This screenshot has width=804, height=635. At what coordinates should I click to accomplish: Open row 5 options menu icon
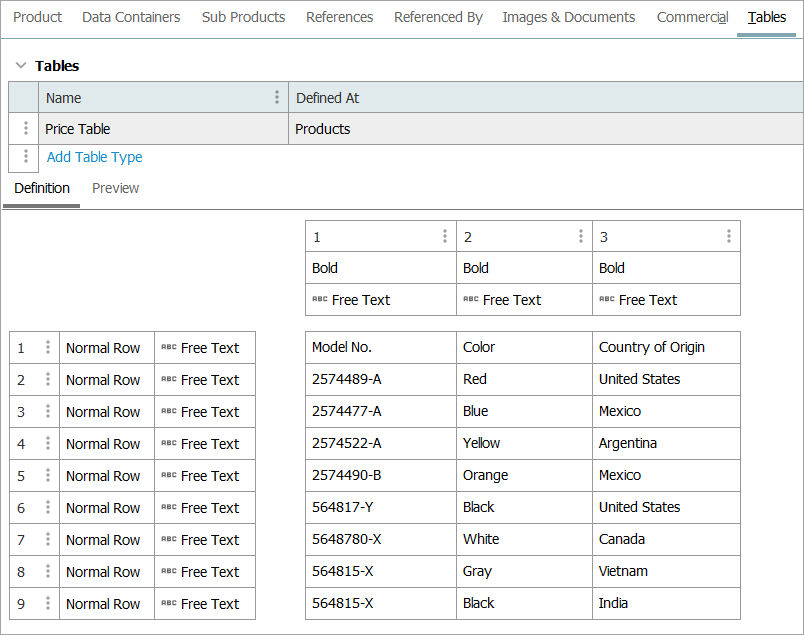click(47, 476)
